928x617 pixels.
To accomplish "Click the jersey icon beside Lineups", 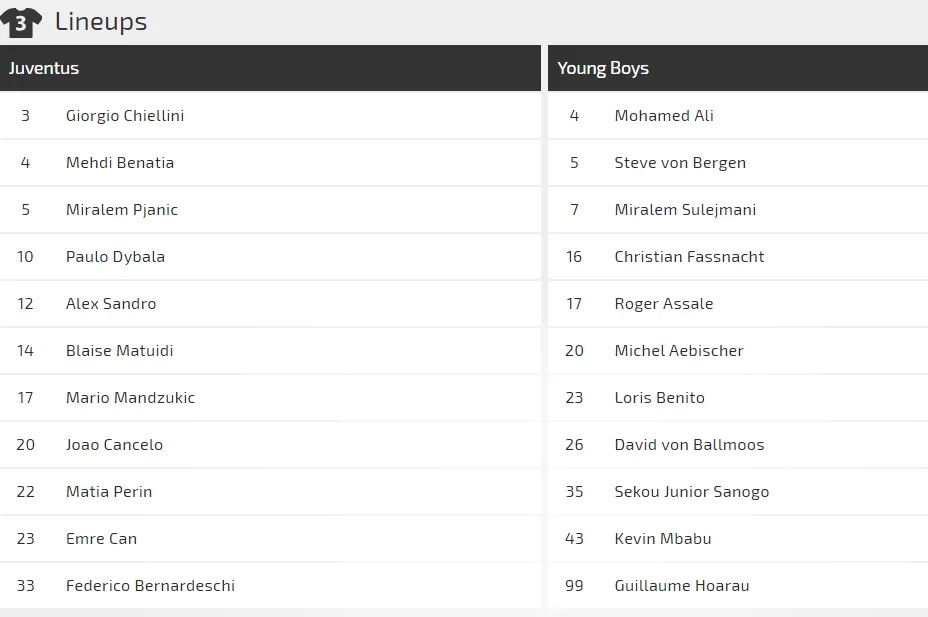I will [x=21, y=22].
